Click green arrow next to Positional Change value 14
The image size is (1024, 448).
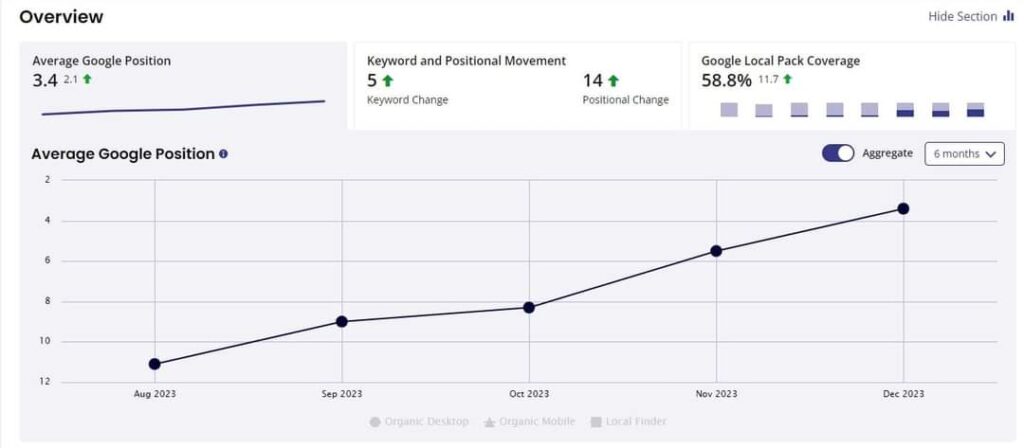[x=613, y=81]
